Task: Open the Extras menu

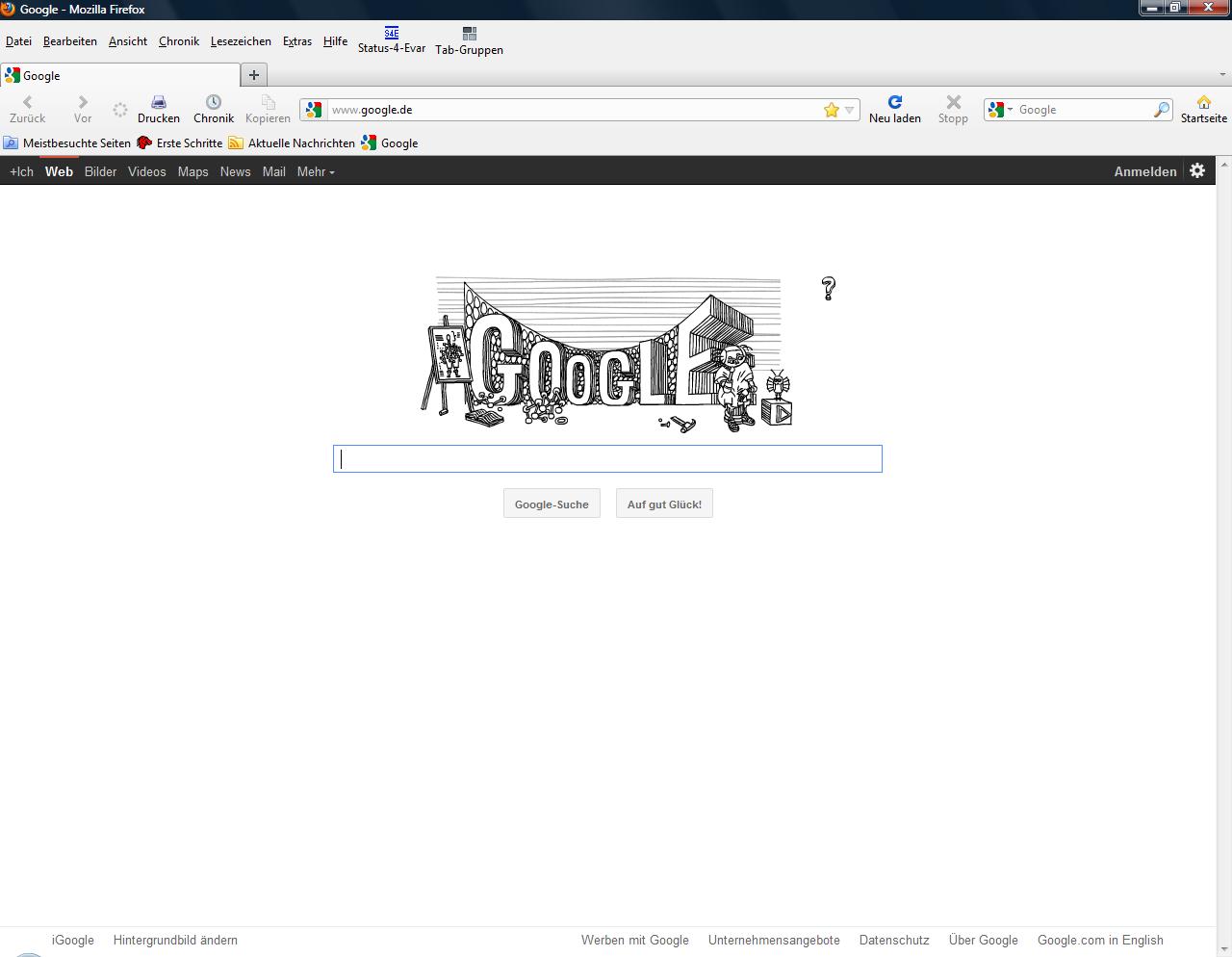Action: (x=297, y=41)
